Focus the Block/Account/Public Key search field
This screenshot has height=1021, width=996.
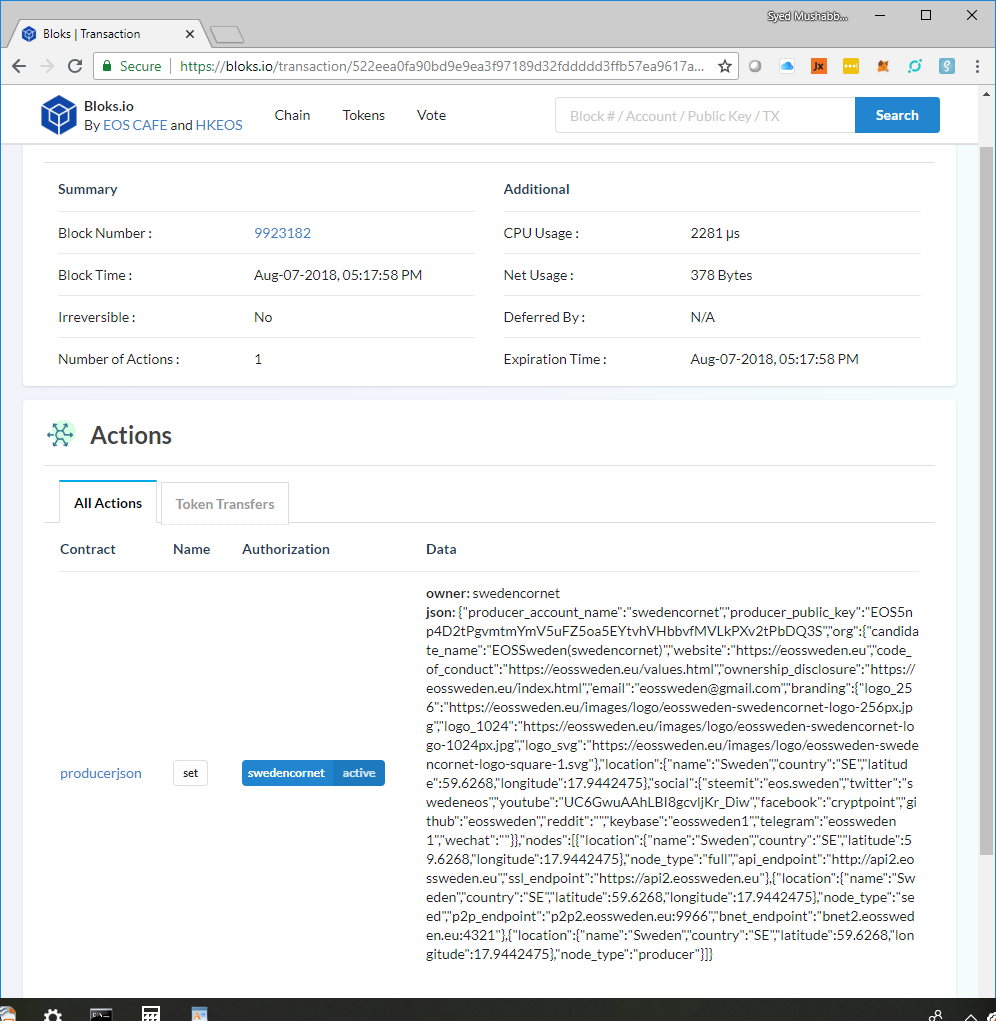705,115
